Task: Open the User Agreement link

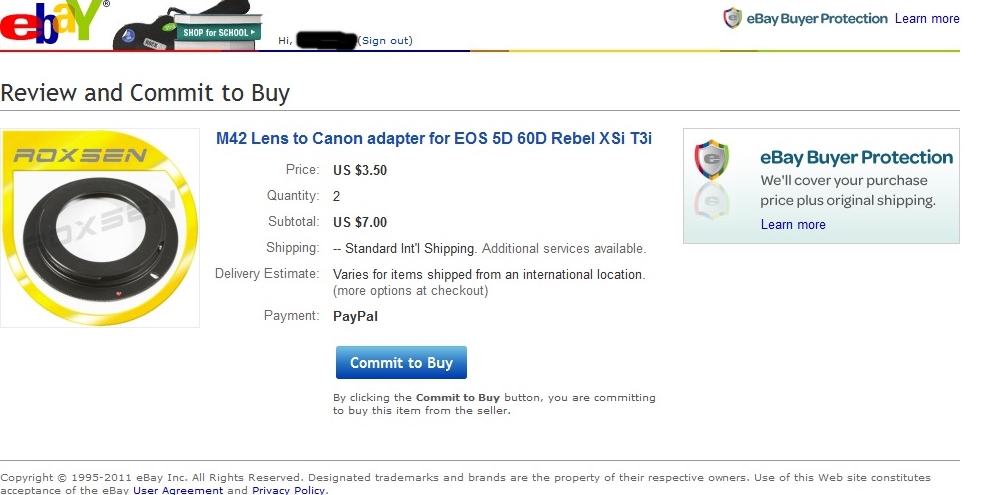Action: (x=178, y=490)
